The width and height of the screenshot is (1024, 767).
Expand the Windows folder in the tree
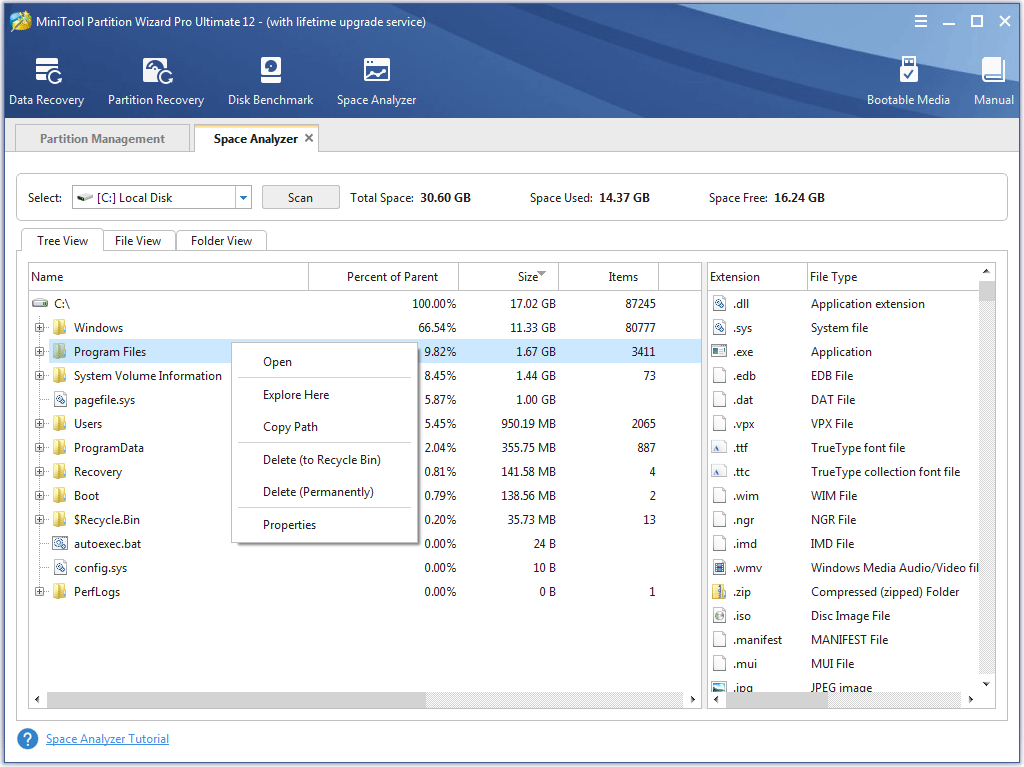[38, 327]
